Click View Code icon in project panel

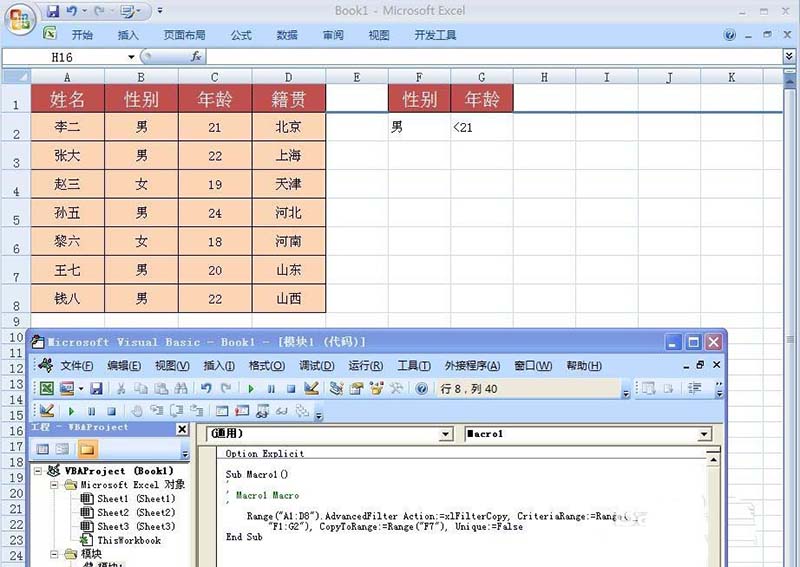pos(43,449)
